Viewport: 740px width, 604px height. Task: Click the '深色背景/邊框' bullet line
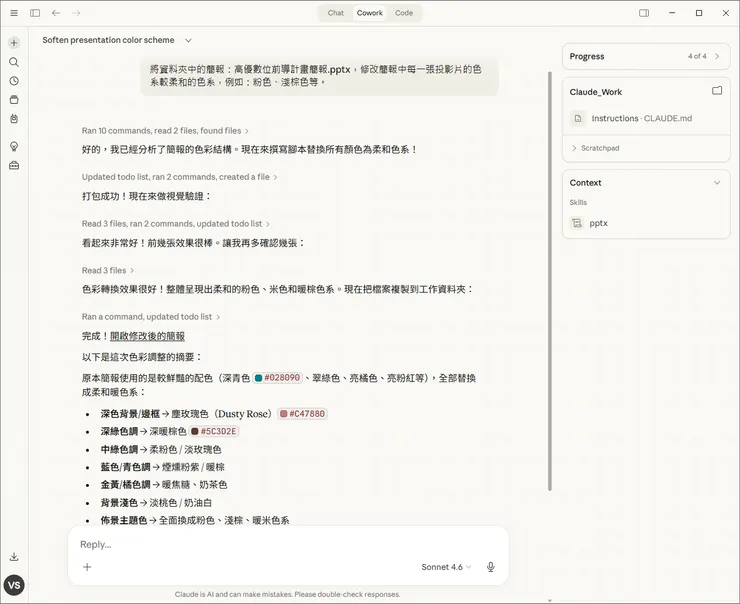214,414
